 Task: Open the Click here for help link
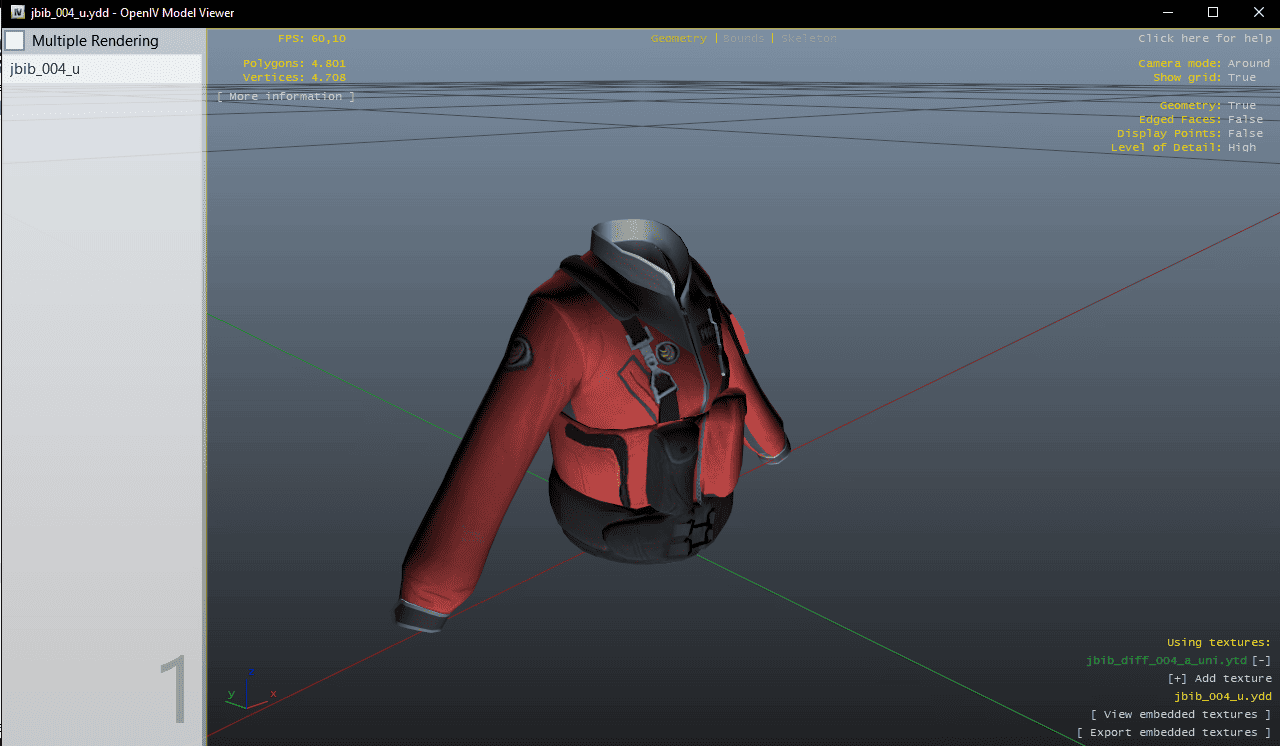(1204, 38)
